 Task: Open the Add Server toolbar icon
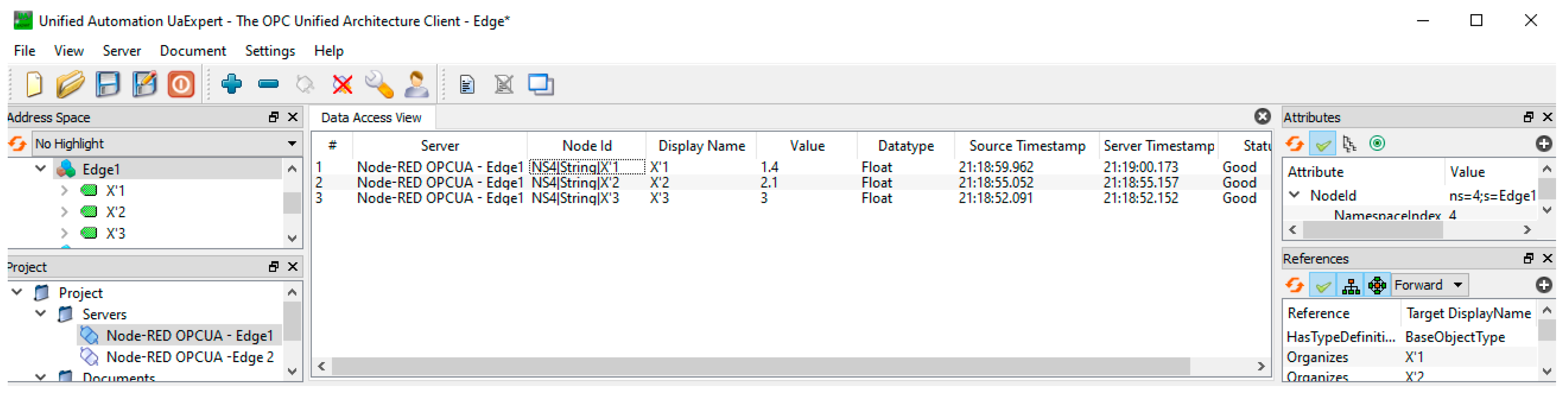click(232, 84)
